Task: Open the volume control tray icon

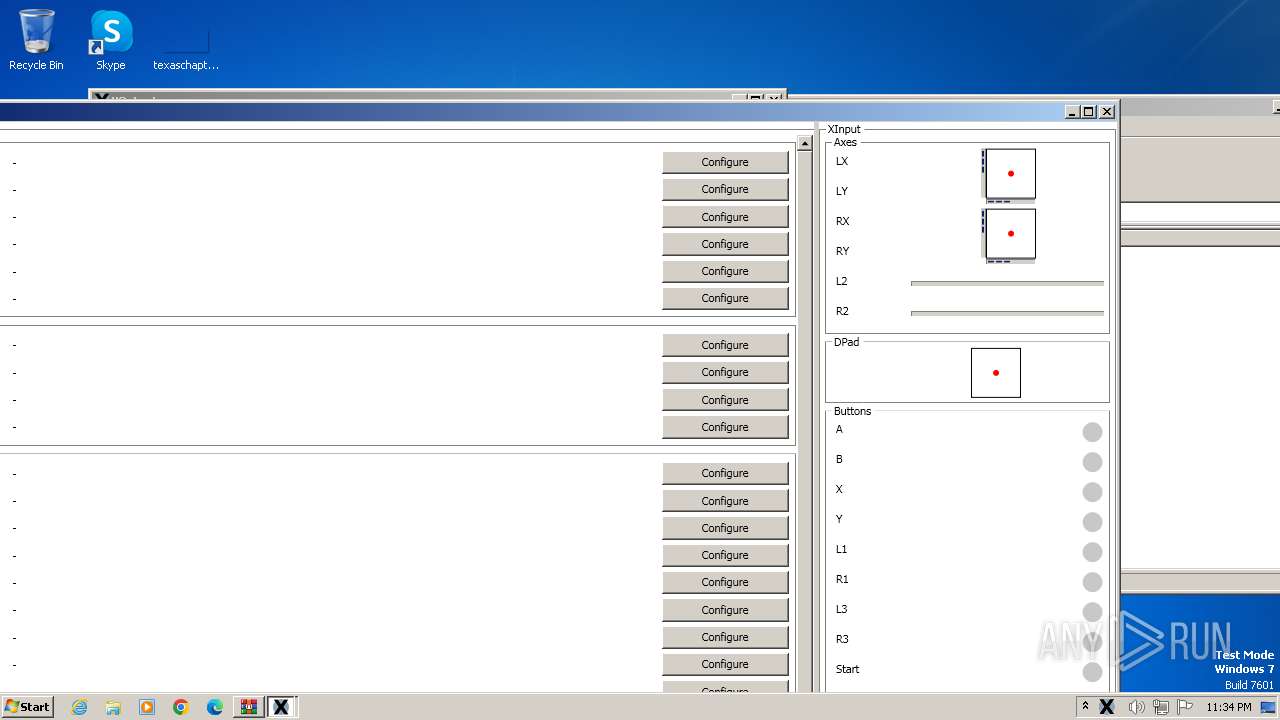Action: (x=1136, y=707)
